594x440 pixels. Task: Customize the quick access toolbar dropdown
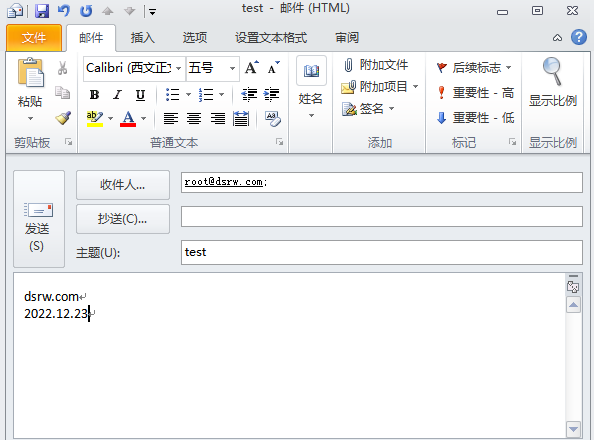tap(152, 12)
